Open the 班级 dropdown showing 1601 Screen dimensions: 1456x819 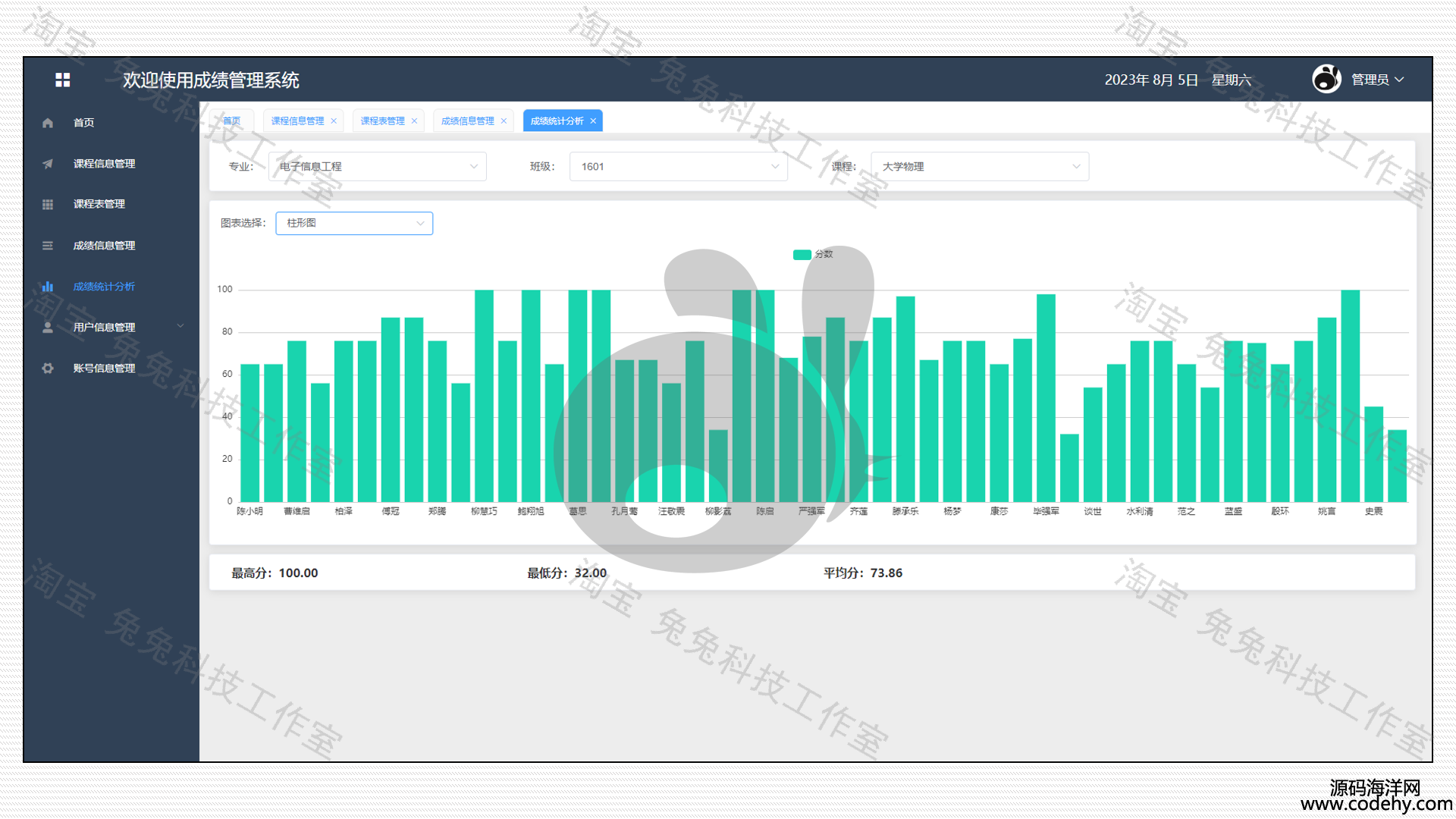[678, 167]
